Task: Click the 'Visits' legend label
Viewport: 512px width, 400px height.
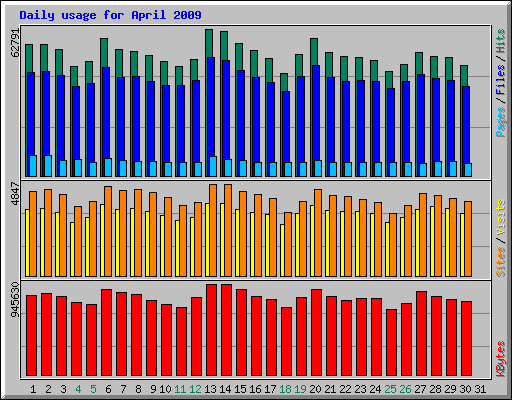Action: (x=501, y=218)
